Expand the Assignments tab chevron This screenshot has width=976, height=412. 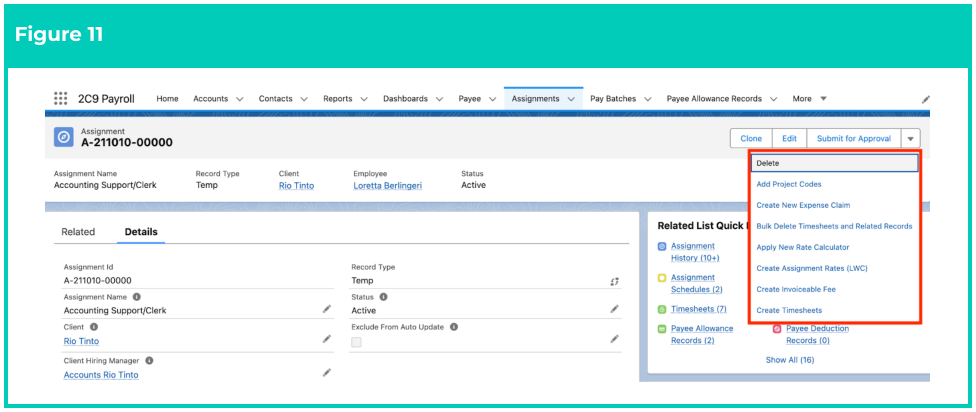click(571, 99)
